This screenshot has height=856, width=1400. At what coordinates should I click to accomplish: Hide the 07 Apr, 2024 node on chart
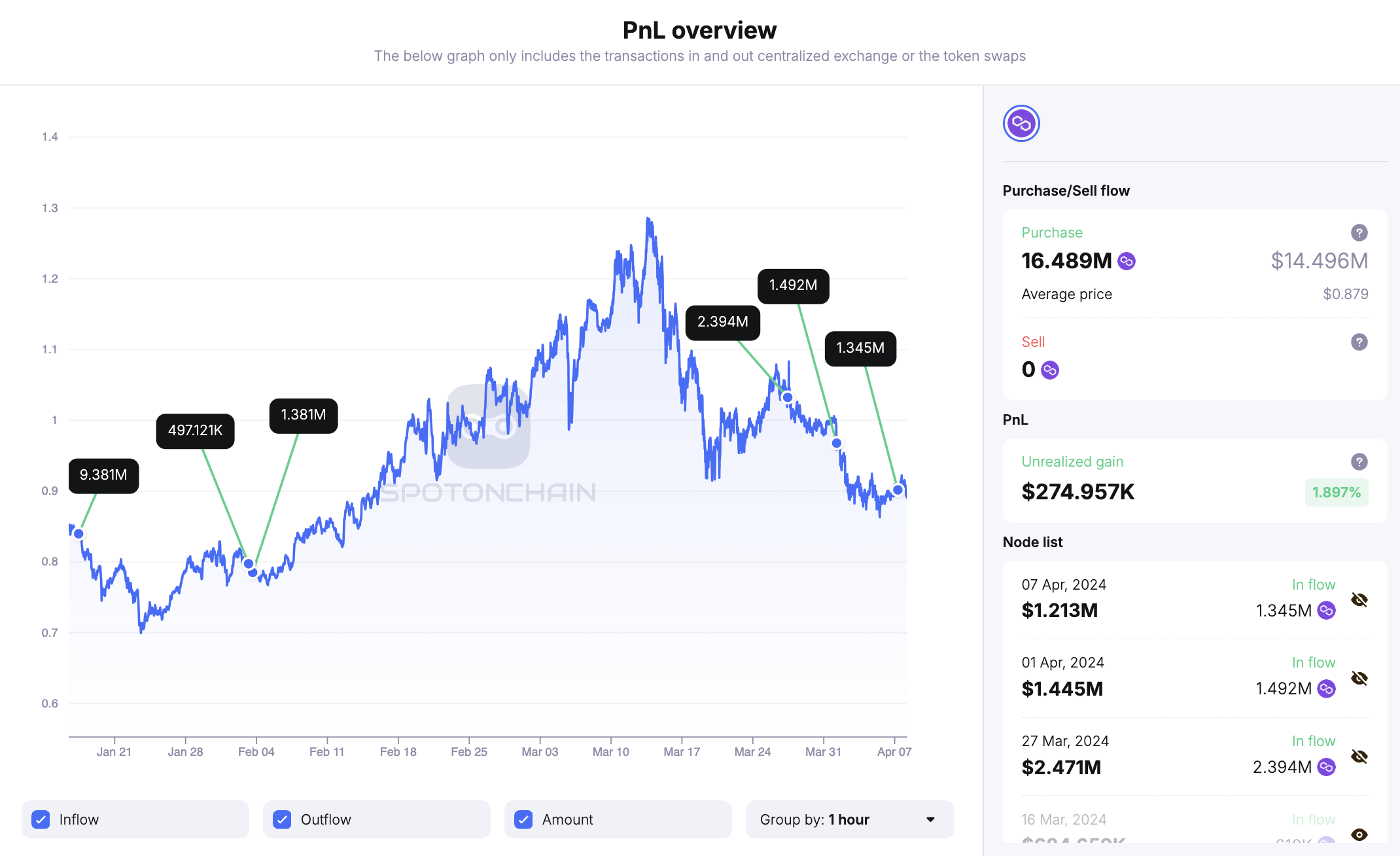(1359, 599)
